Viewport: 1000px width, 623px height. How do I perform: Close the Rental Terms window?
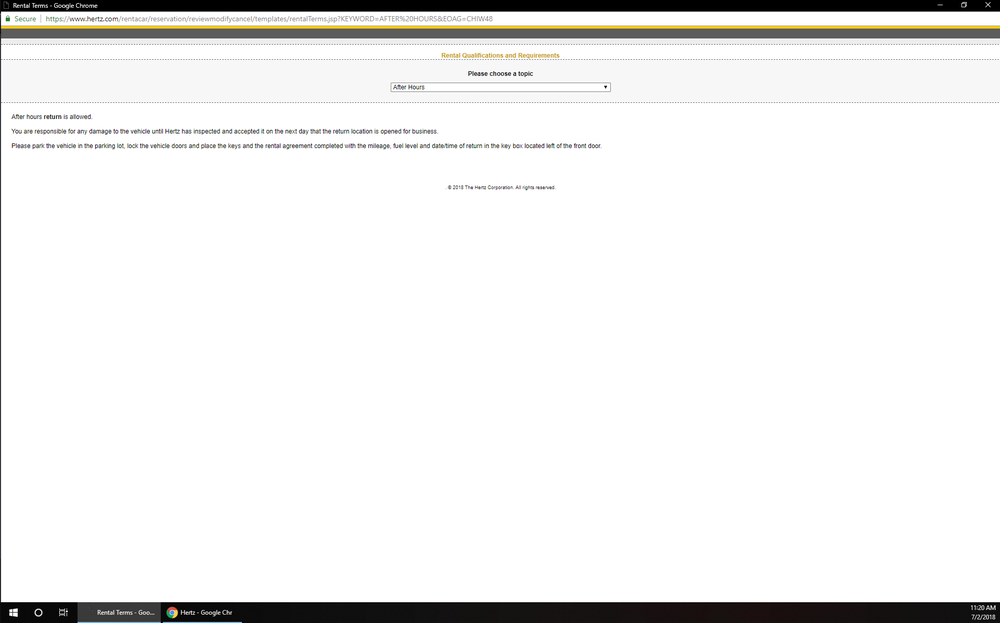[989, 5]
